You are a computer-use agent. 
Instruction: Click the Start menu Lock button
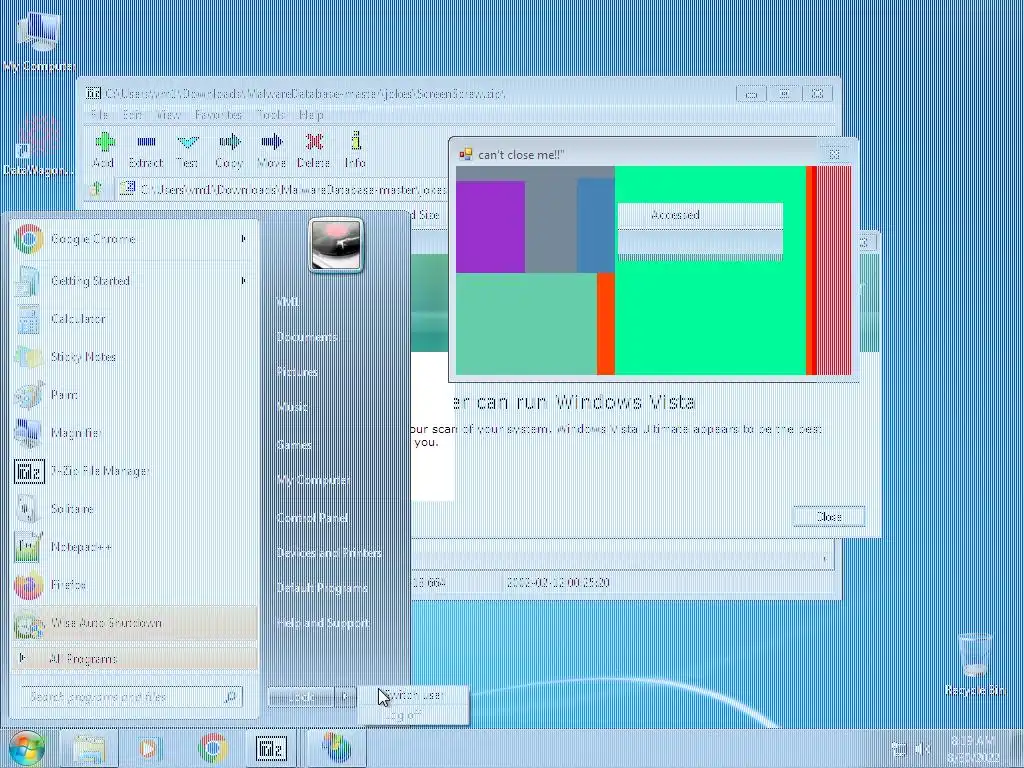(x=301, y=697)
